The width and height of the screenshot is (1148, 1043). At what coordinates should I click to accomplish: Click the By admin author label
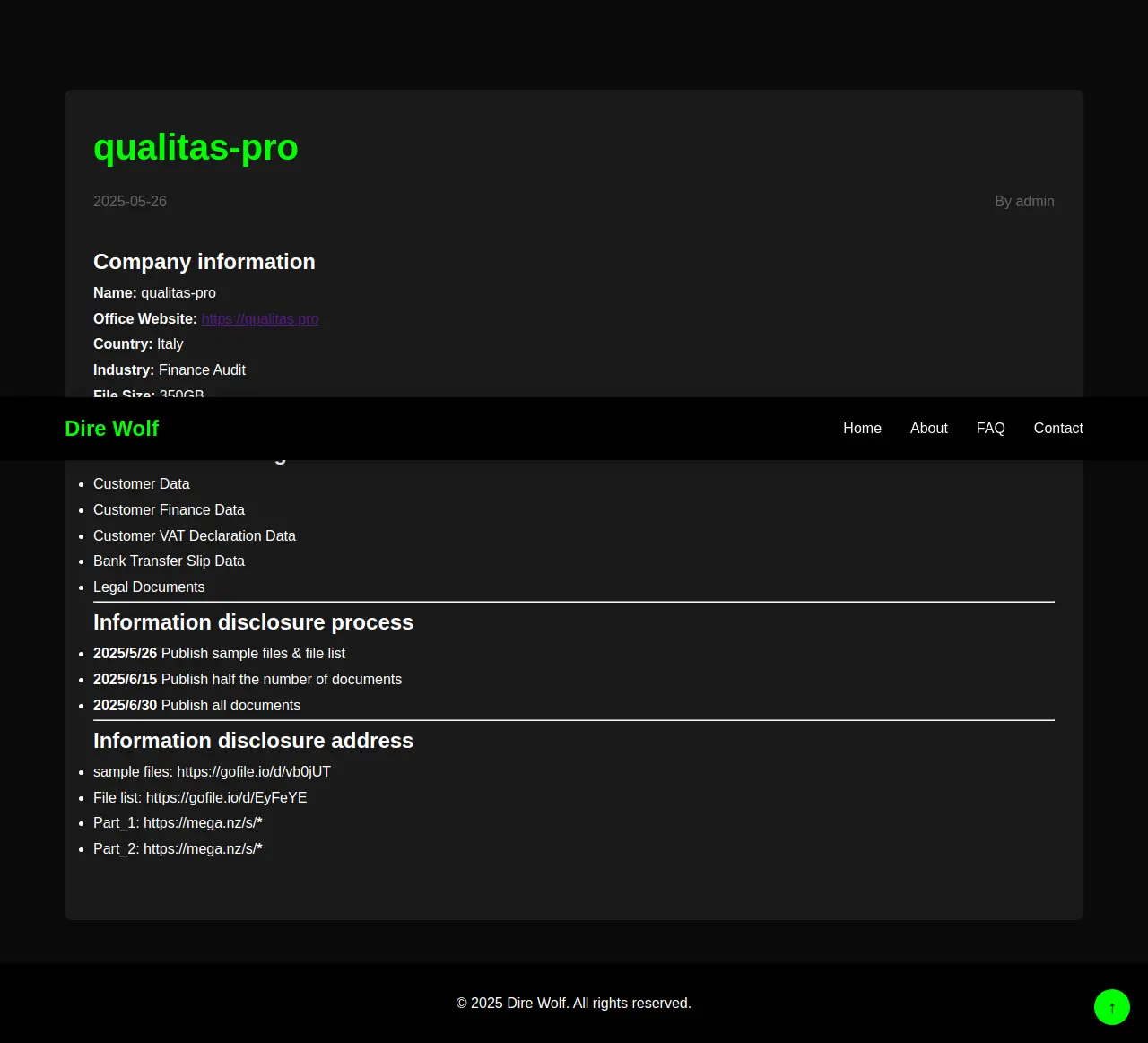[1024, 202]
